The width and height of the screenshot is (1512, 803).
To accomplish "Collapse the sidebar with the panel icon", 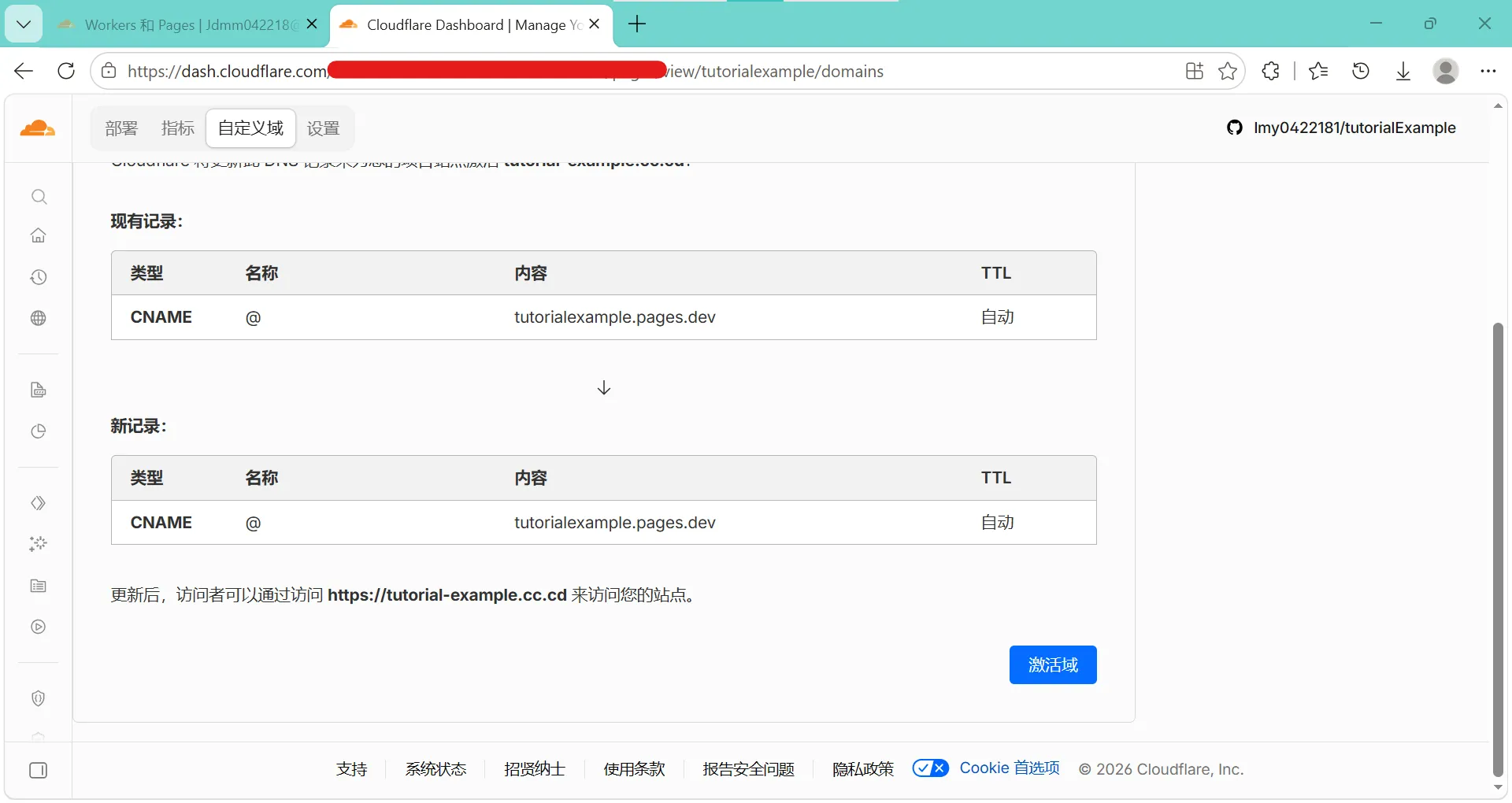I will (39, 770).
